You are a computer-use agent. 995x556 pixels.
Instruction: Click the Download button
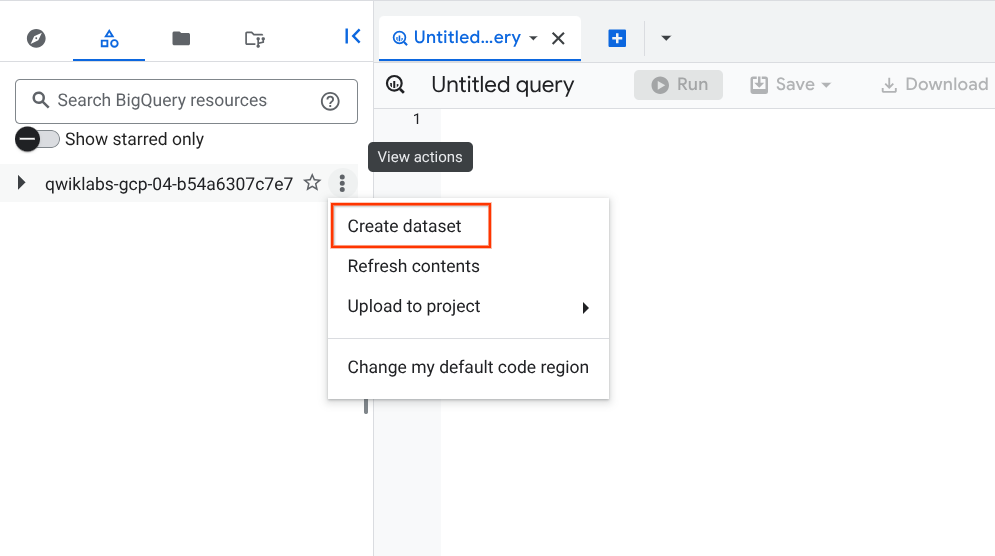[x=934, y=84]
